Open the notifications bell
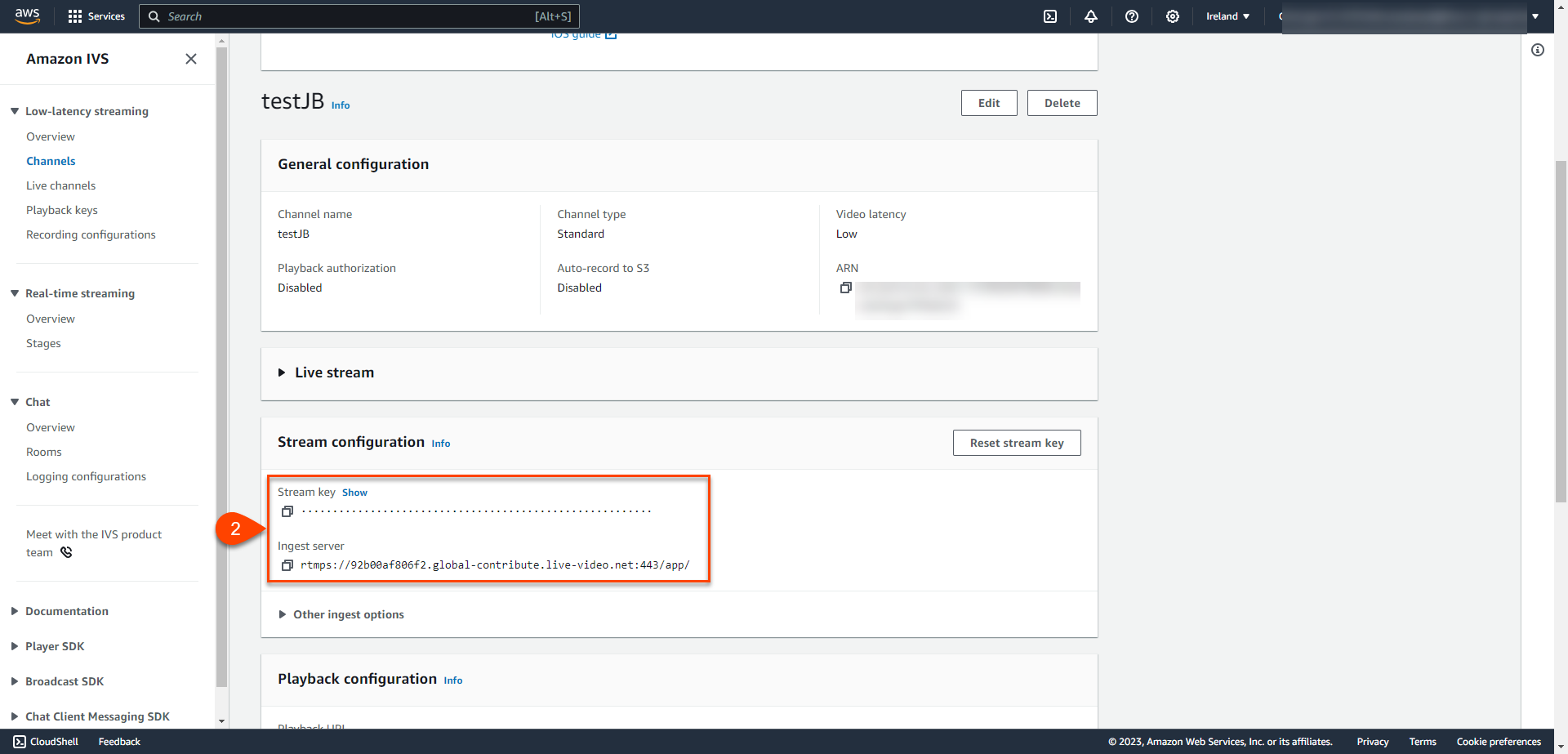The width and height of the screenshot is (1568, 754). click(x=1091, y=16)
